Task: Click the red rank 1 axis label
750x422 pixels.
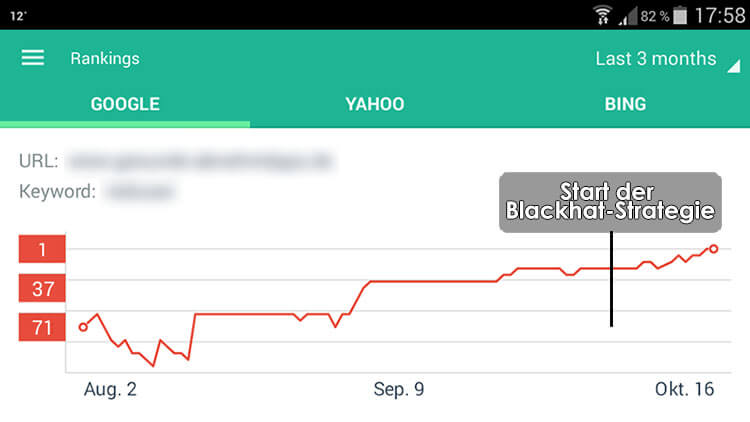Action: [x=42, y=249]
